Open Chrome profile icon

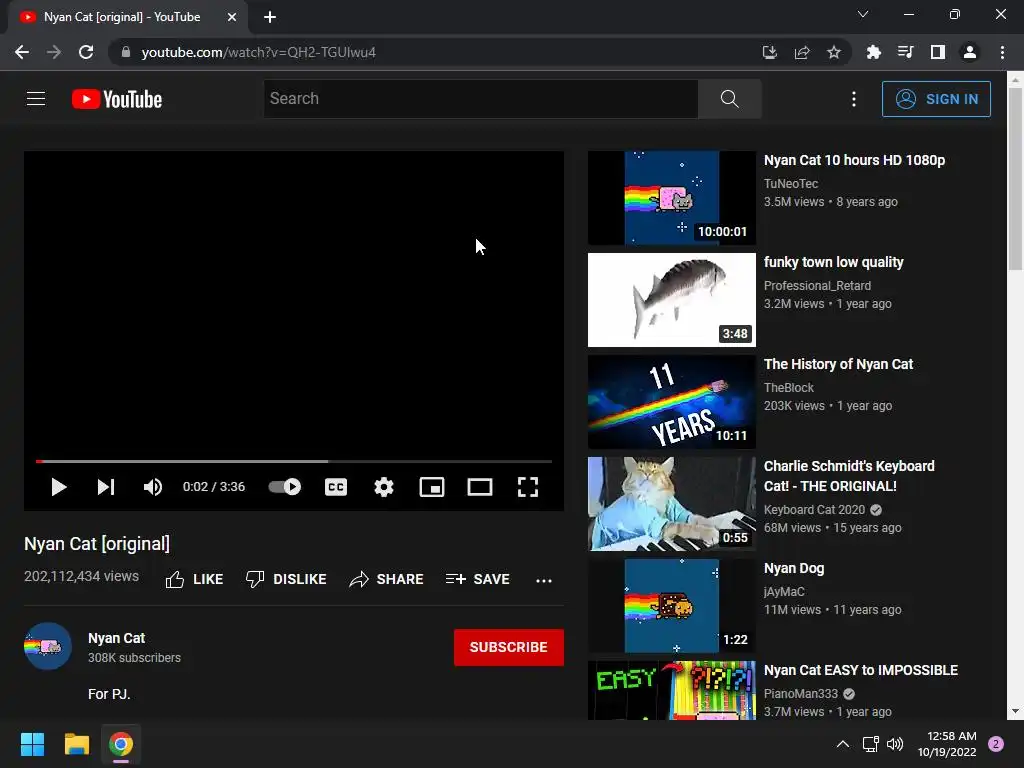pos(970,52)
